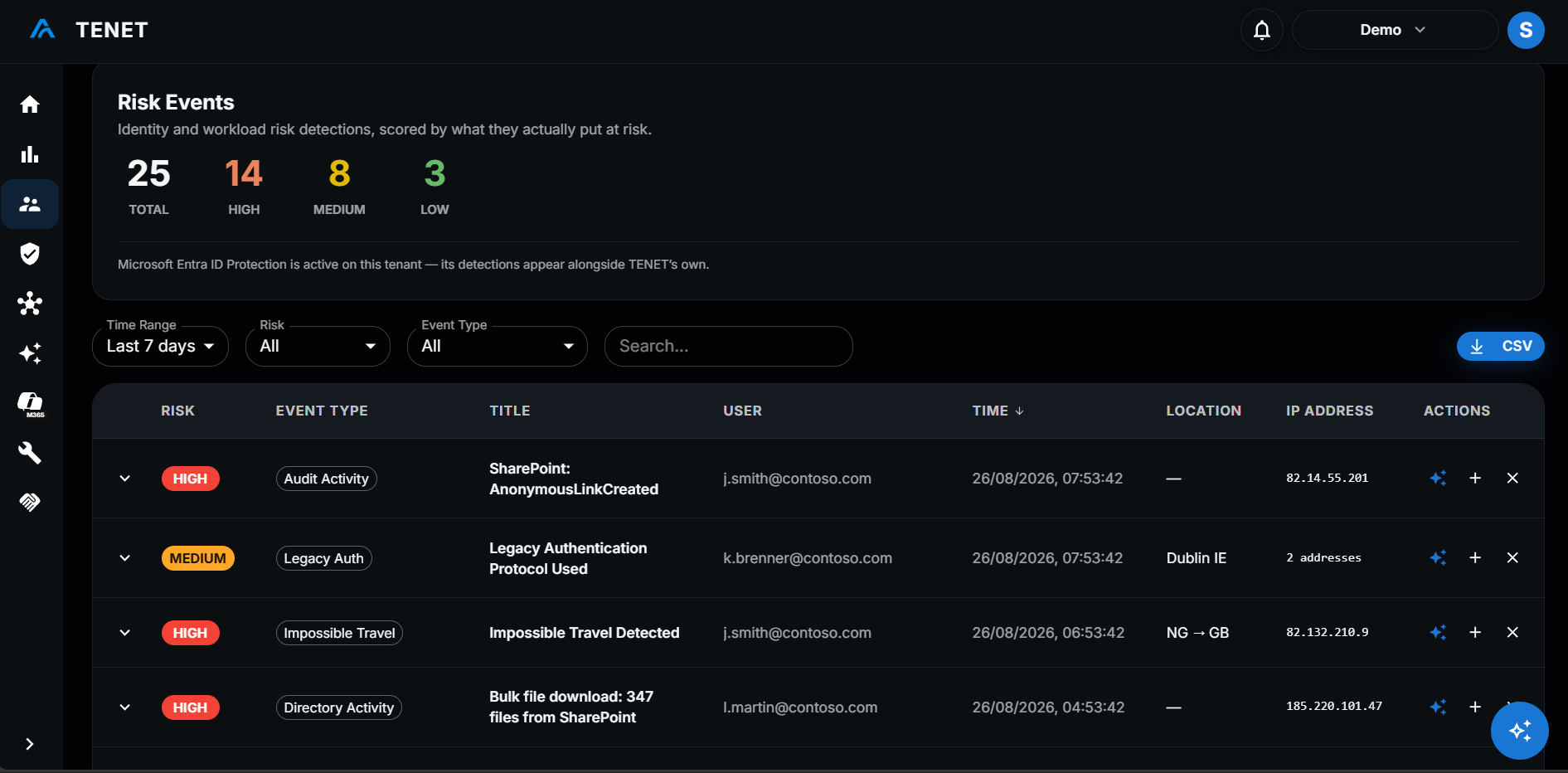Open the floating AI assistant button
1568x773 pixels.
1519,731
